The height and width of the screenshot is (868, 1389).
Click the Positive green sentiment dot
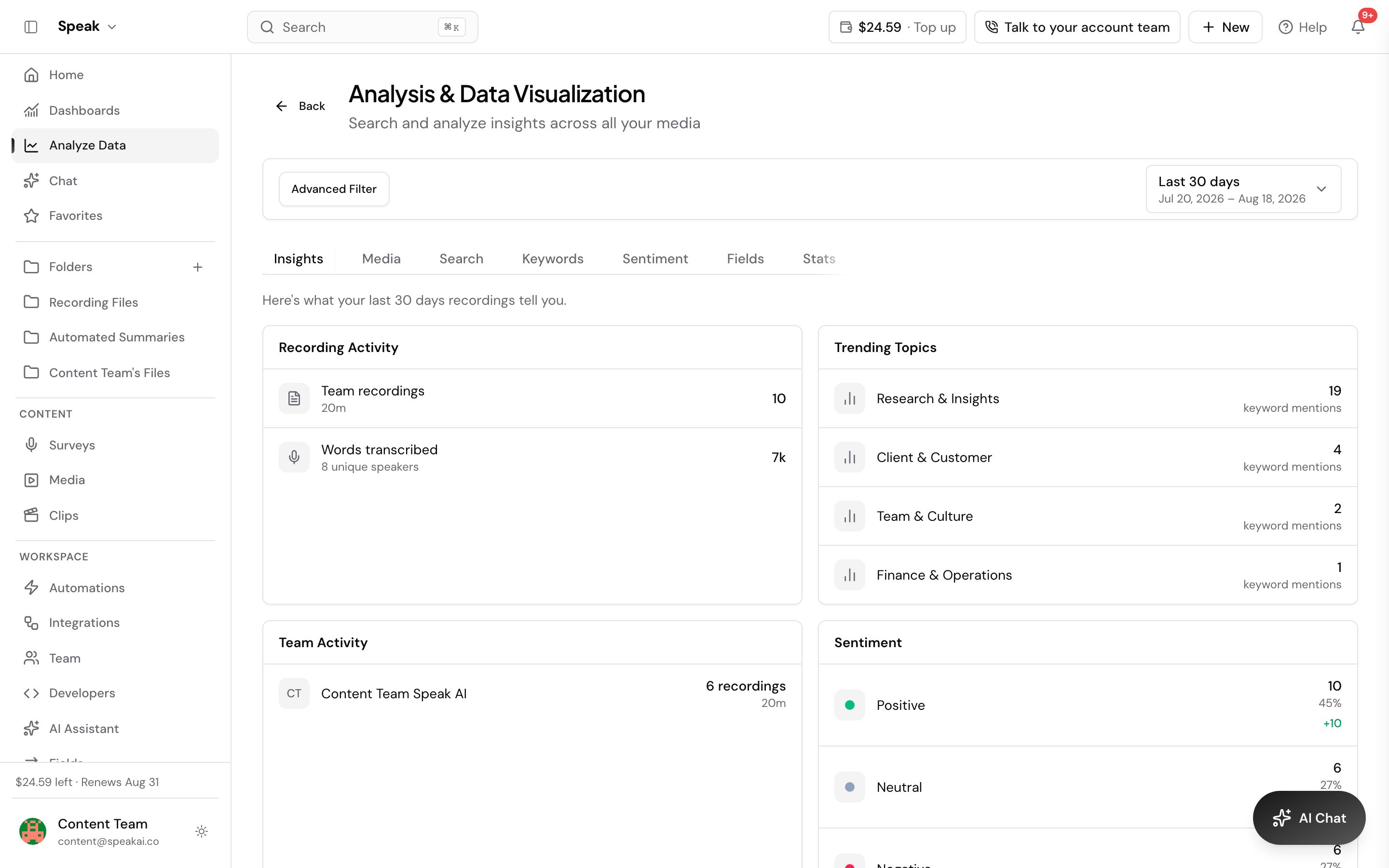(x=849, y=705)
